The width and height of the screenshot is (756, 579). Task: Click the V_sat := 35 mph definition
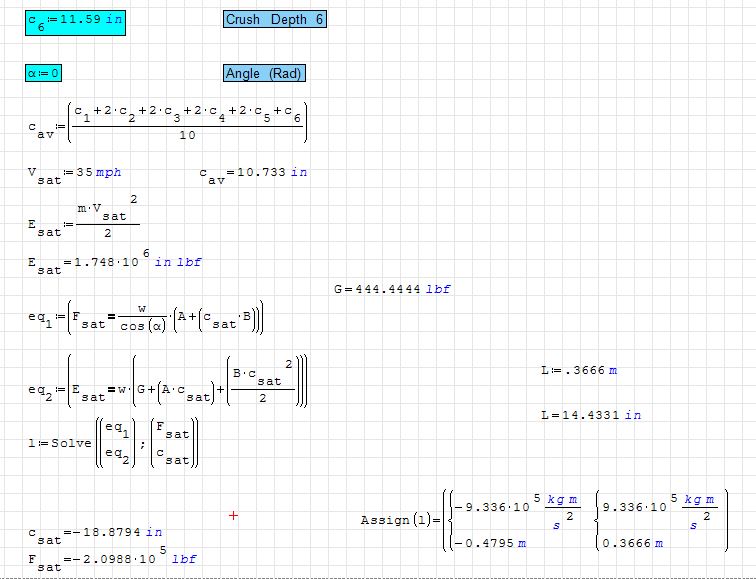pyautogui.click(x=75, y=173)
